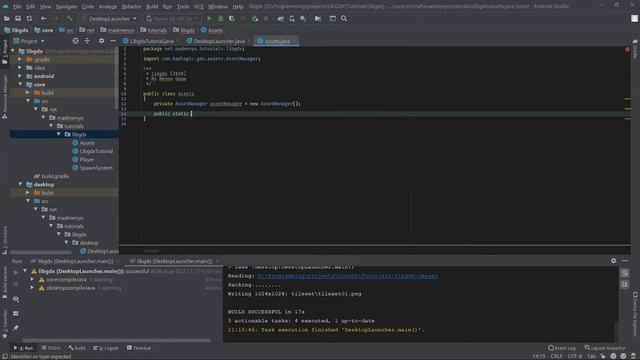640x360 pixels.
Task: Open the Refactor menu
Action: point(131,7)
